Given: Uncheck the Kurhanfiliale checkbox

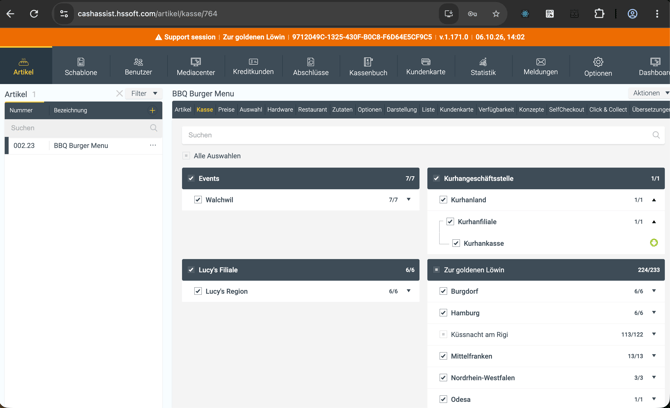Looking at the screenshot, I should (x=450, y=221).
